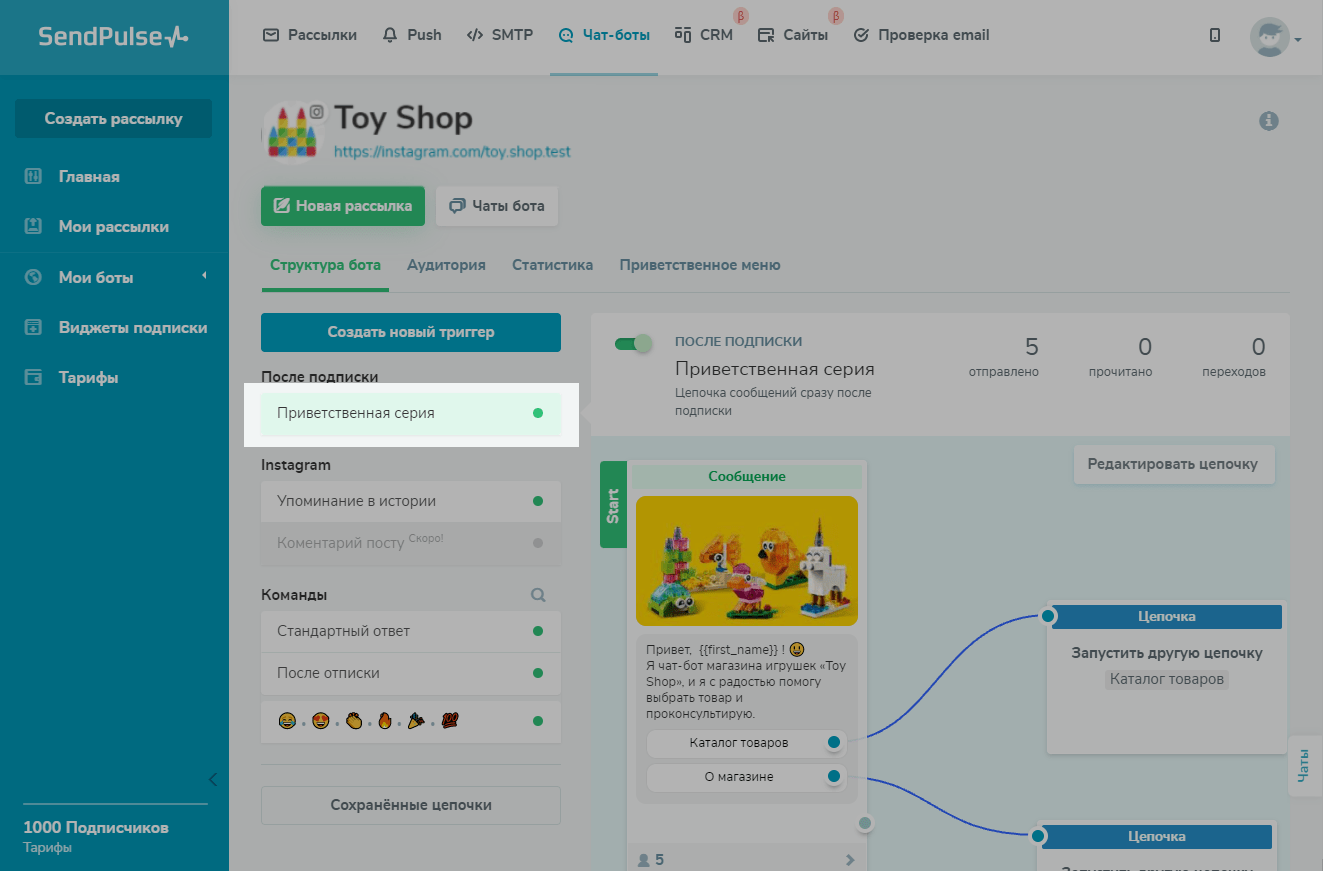
Task: Toggle the Приветственная серия trigger switch
Action: tap(633, 343)
